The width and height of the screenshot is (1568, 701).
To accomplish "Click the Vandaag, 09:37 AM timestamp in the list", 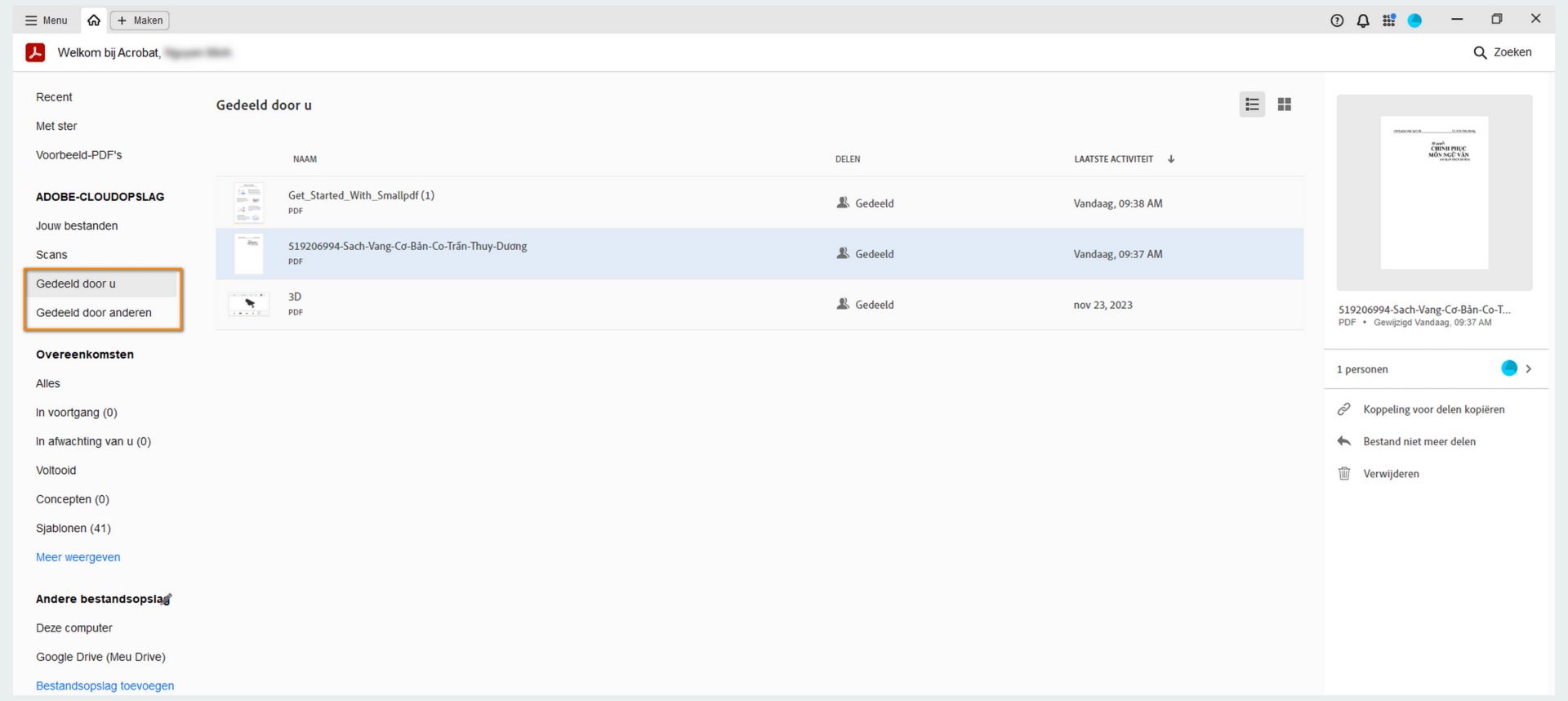I will click(x=1118, y=254).
